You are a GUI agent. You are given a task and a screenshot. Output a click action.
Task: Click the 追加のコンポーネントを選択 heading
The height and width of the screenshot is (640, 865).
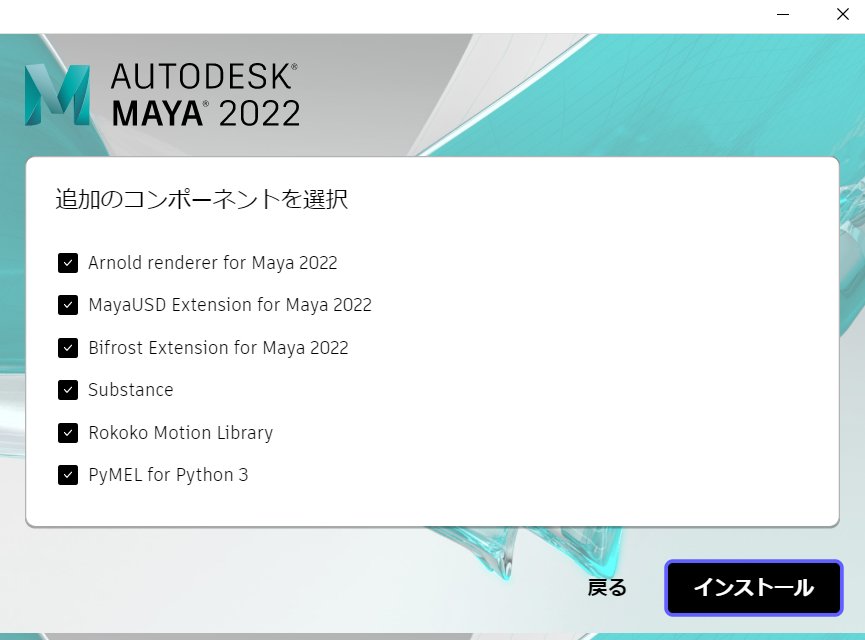tap(201, 199)
